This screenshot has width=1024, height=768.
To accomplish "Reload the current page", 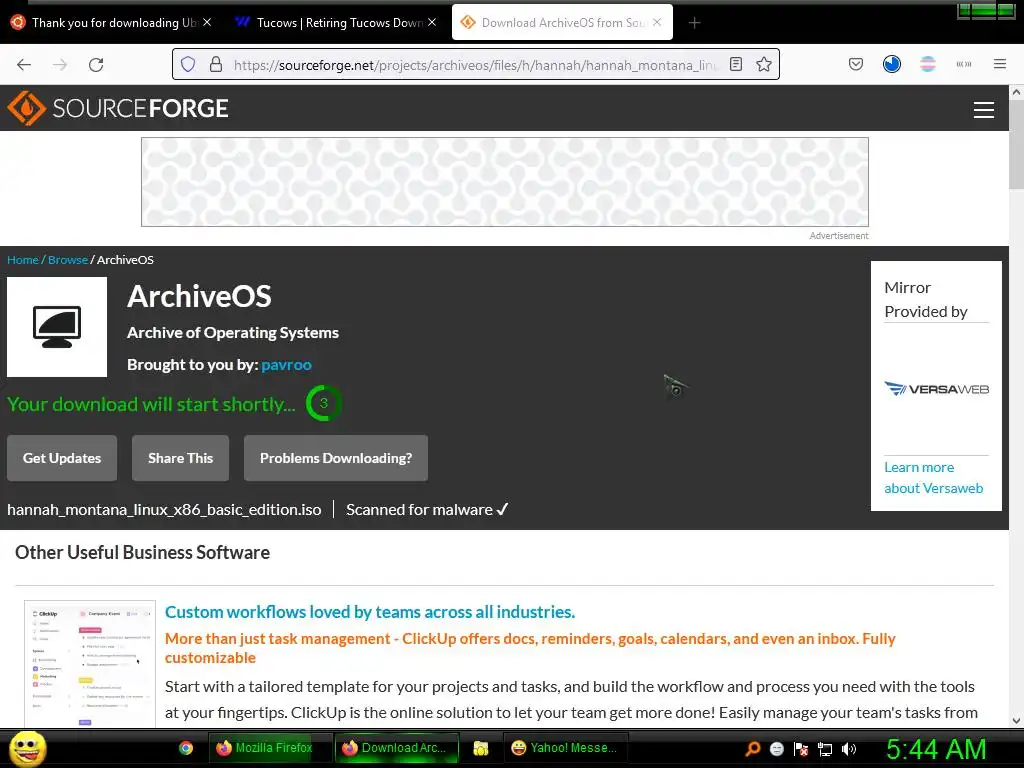I will pyautogui.click(x=96, y=64).
